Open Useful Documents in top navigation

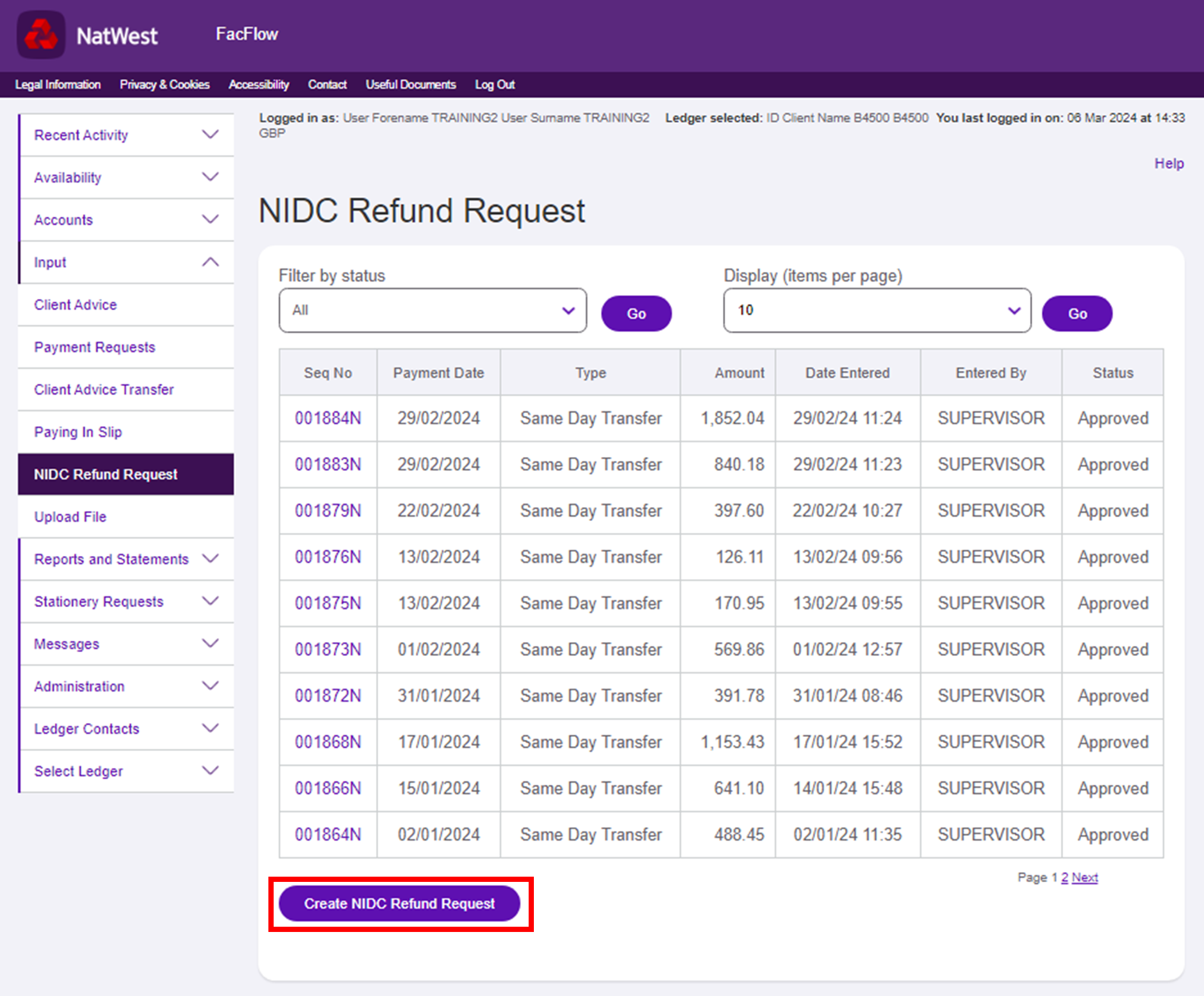point(410,84)
